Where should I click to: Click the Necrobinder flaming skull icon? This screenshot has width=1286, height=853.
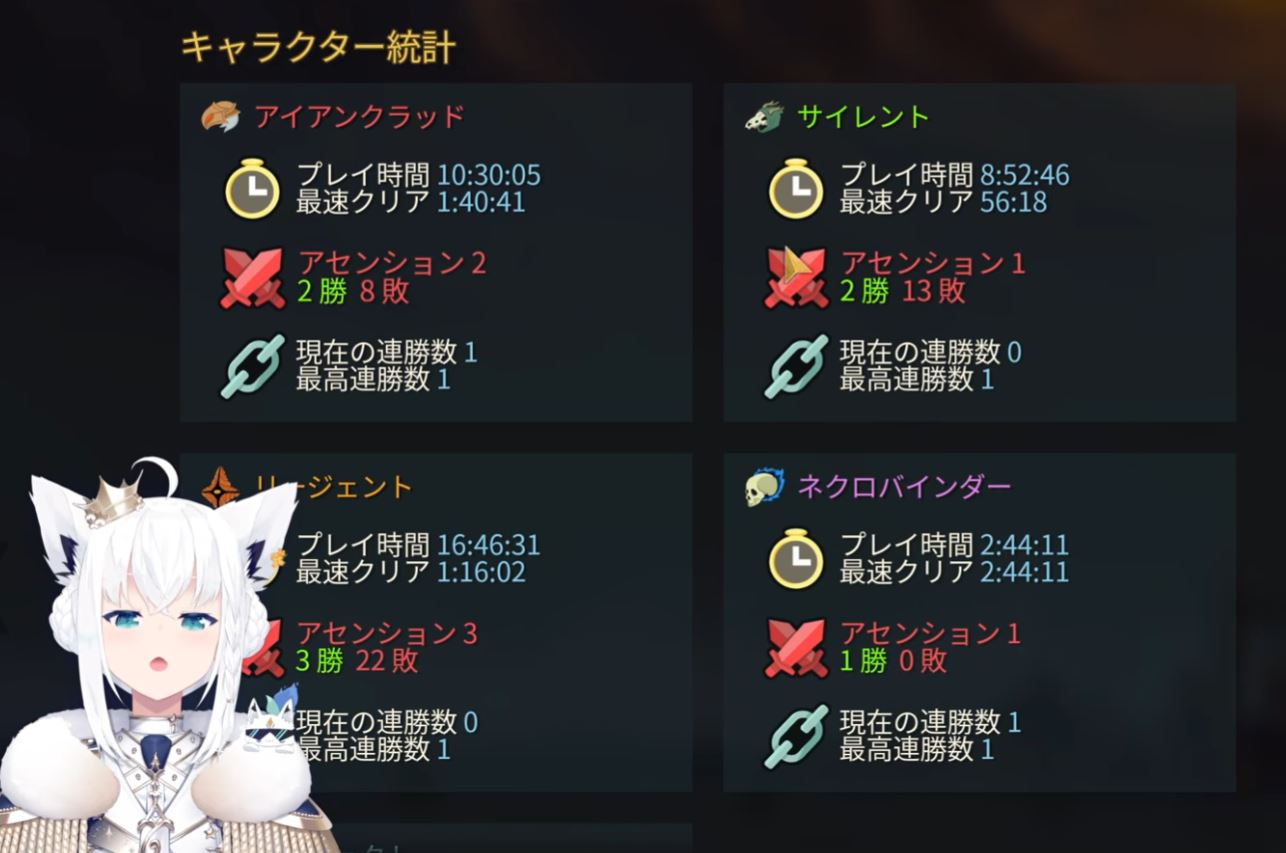tap(764, 487)
